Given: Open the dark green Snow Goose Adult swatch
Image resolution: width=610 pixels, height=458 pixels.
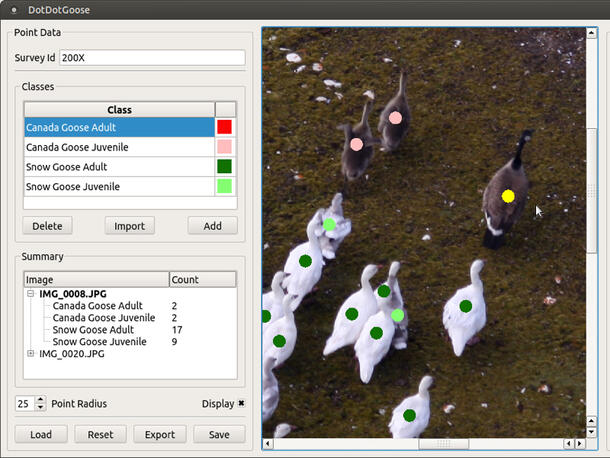Looking at the screenshot, I should click(x=224, y=167).
